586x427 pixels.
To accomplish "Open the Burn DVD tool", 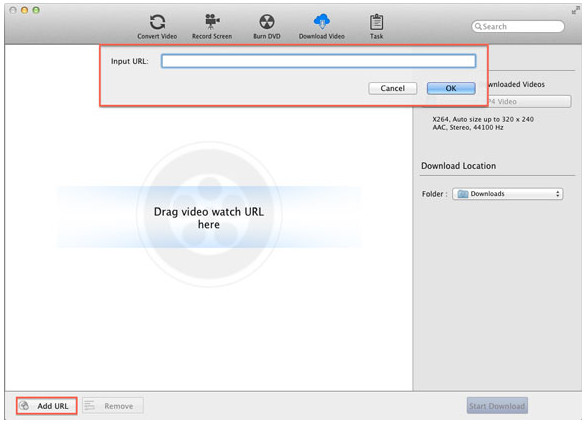I will (267, 22).
